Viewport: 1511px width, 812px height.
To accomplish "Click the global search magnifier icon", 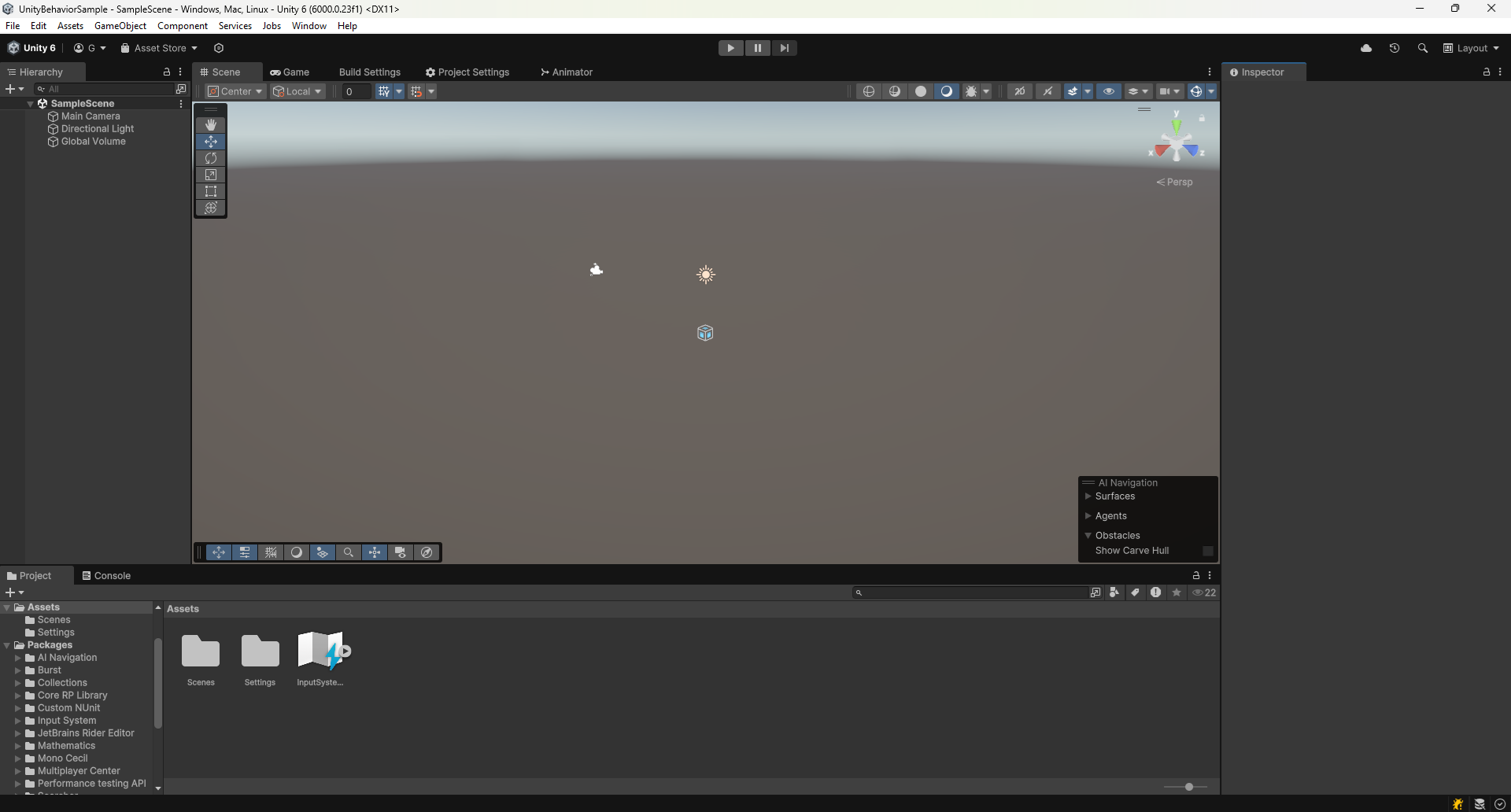I will [1423, 48].
